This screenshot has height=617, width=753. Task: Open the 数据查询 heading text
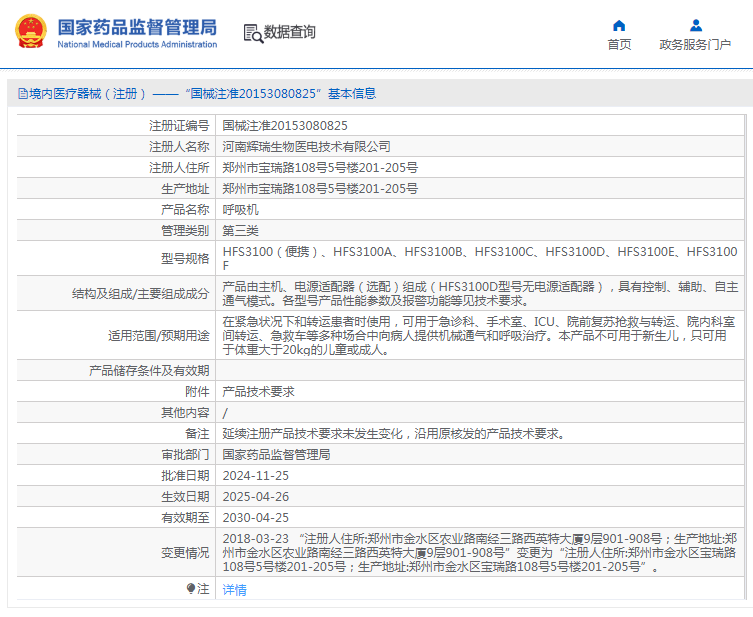tap(290, 32)
